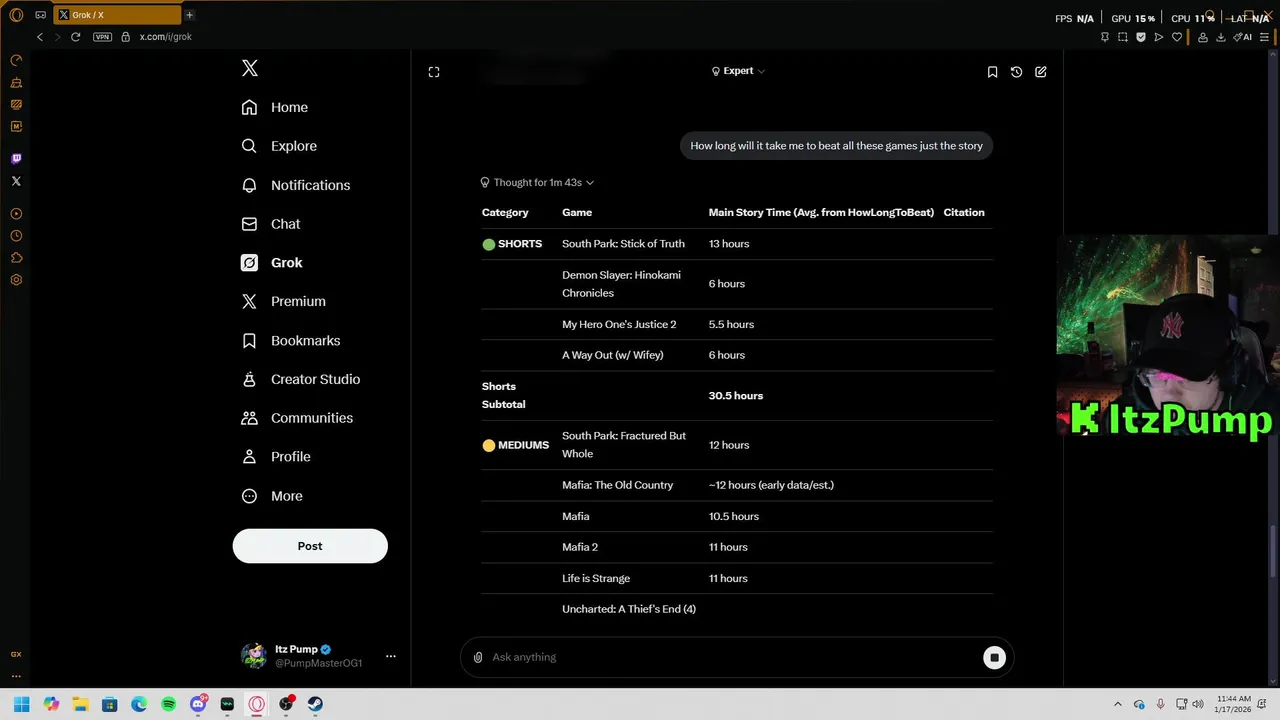Screen dimensions: 1280x720
Task: Select the 'Grok / X' browser tab
Action: tap(116, 15)
